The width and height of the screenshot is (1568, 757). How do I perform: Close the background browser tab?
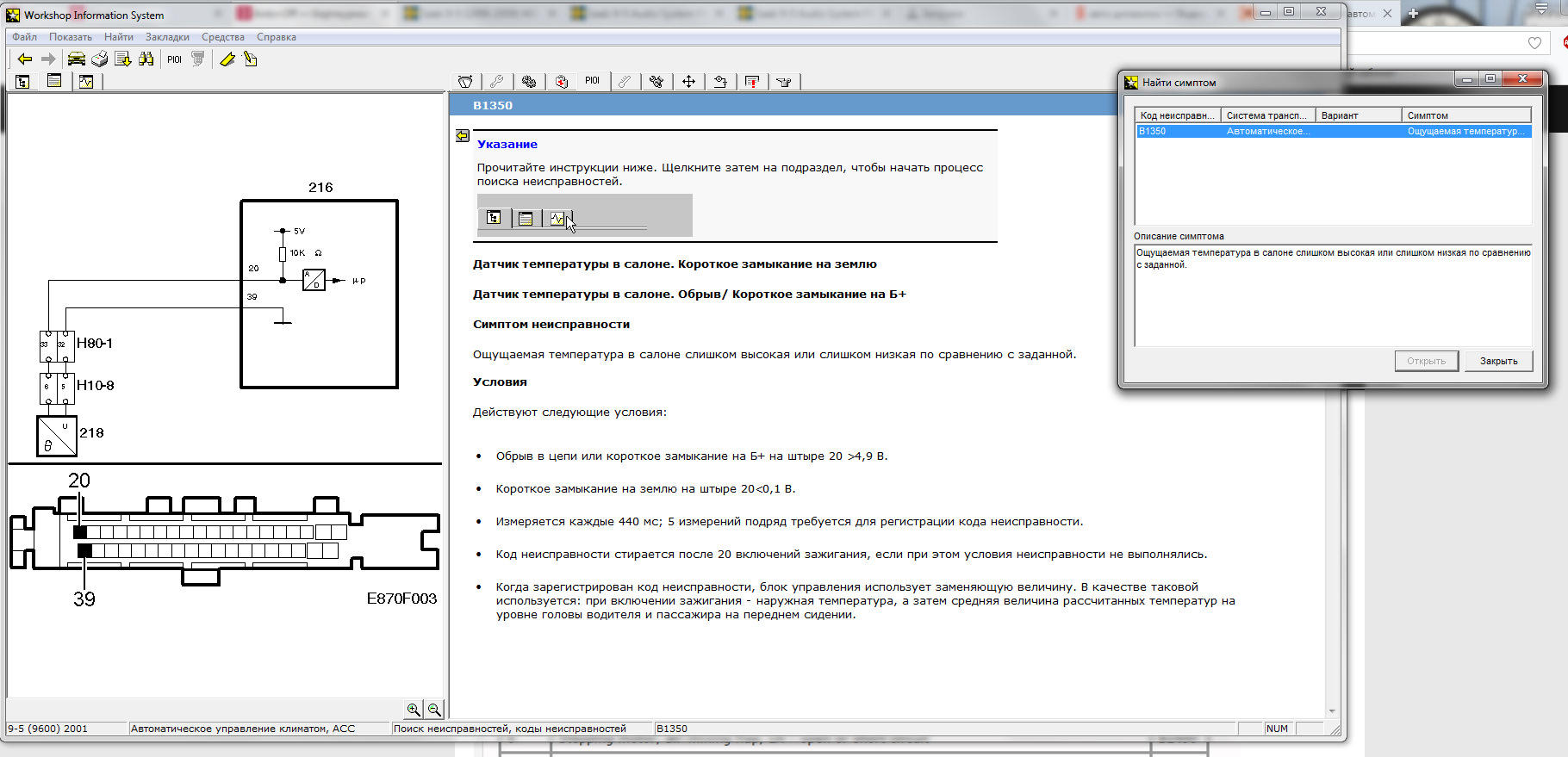[x=1387, y=13]
